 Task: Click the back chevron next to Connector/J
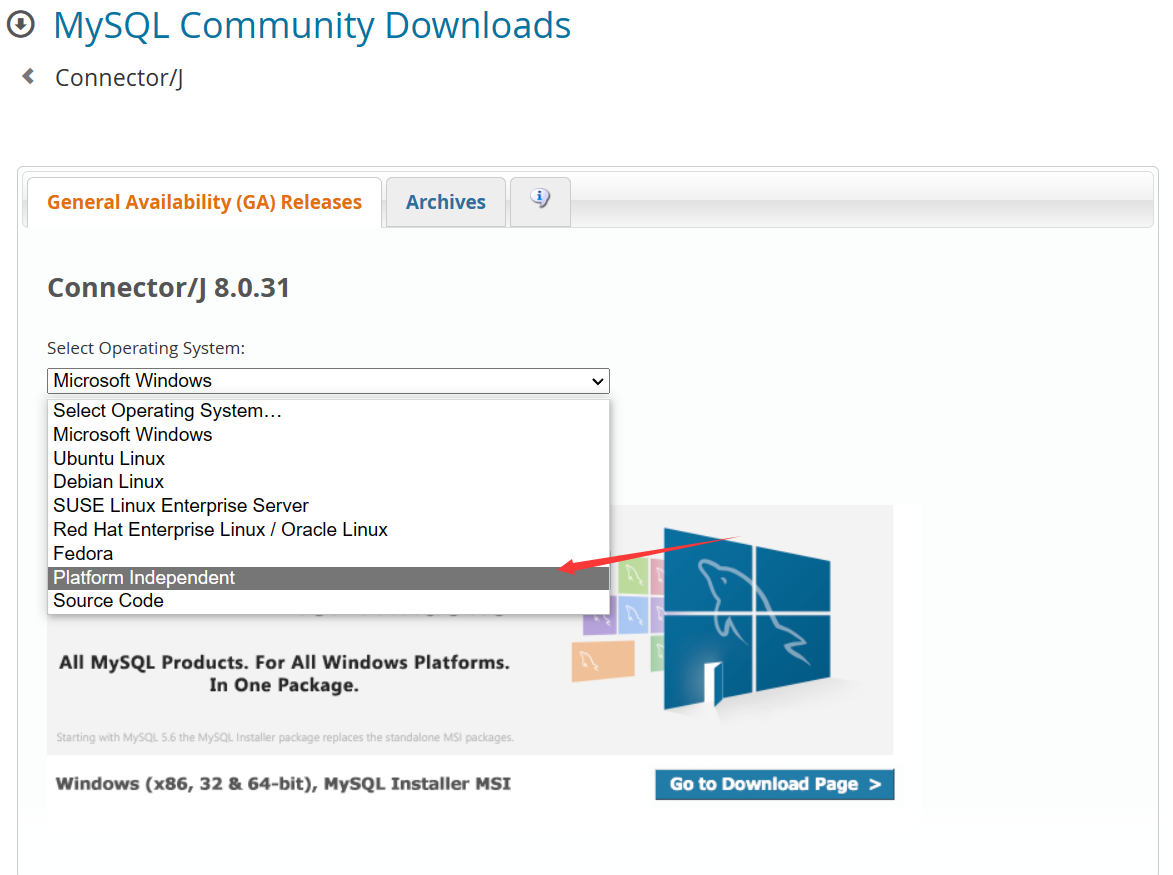28,76
